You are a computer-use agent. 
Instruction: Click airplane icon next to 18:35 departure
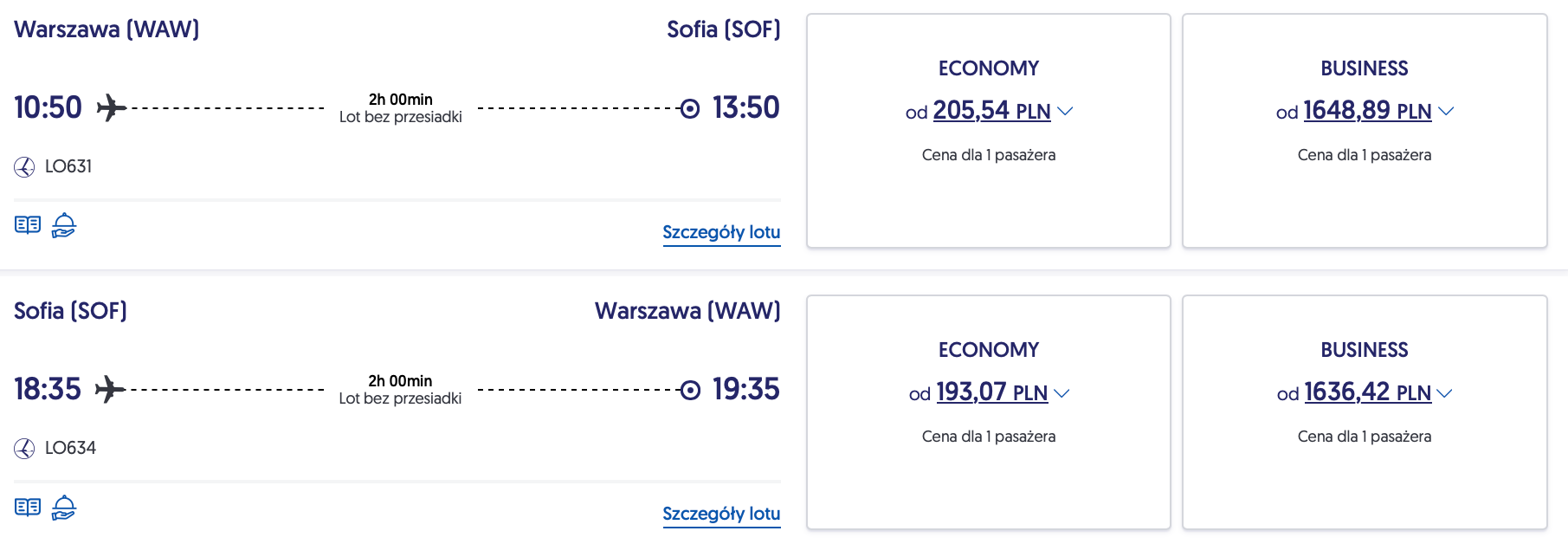point(110,390)
